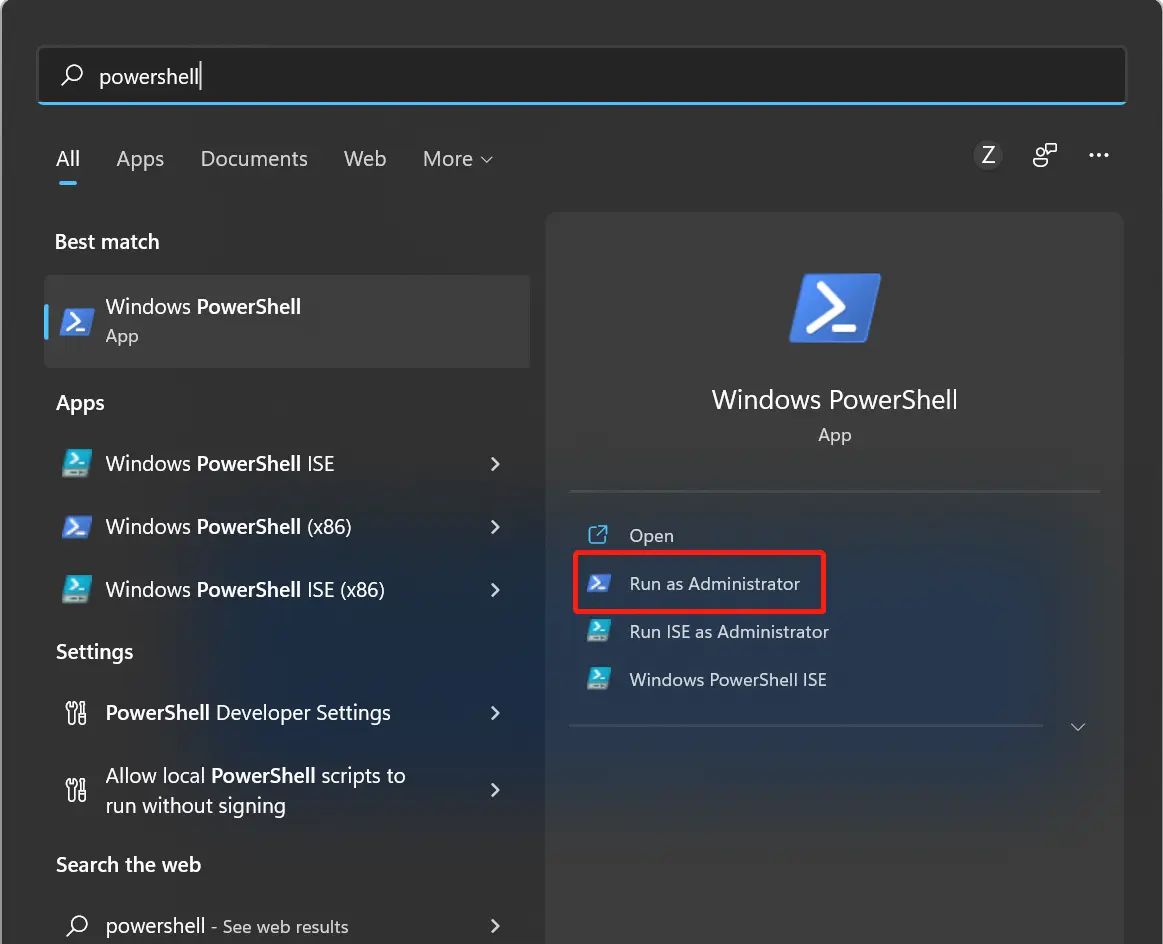Expand additional actions chevron below quick actions
1163x944 pixels.
click(1077, 727)
